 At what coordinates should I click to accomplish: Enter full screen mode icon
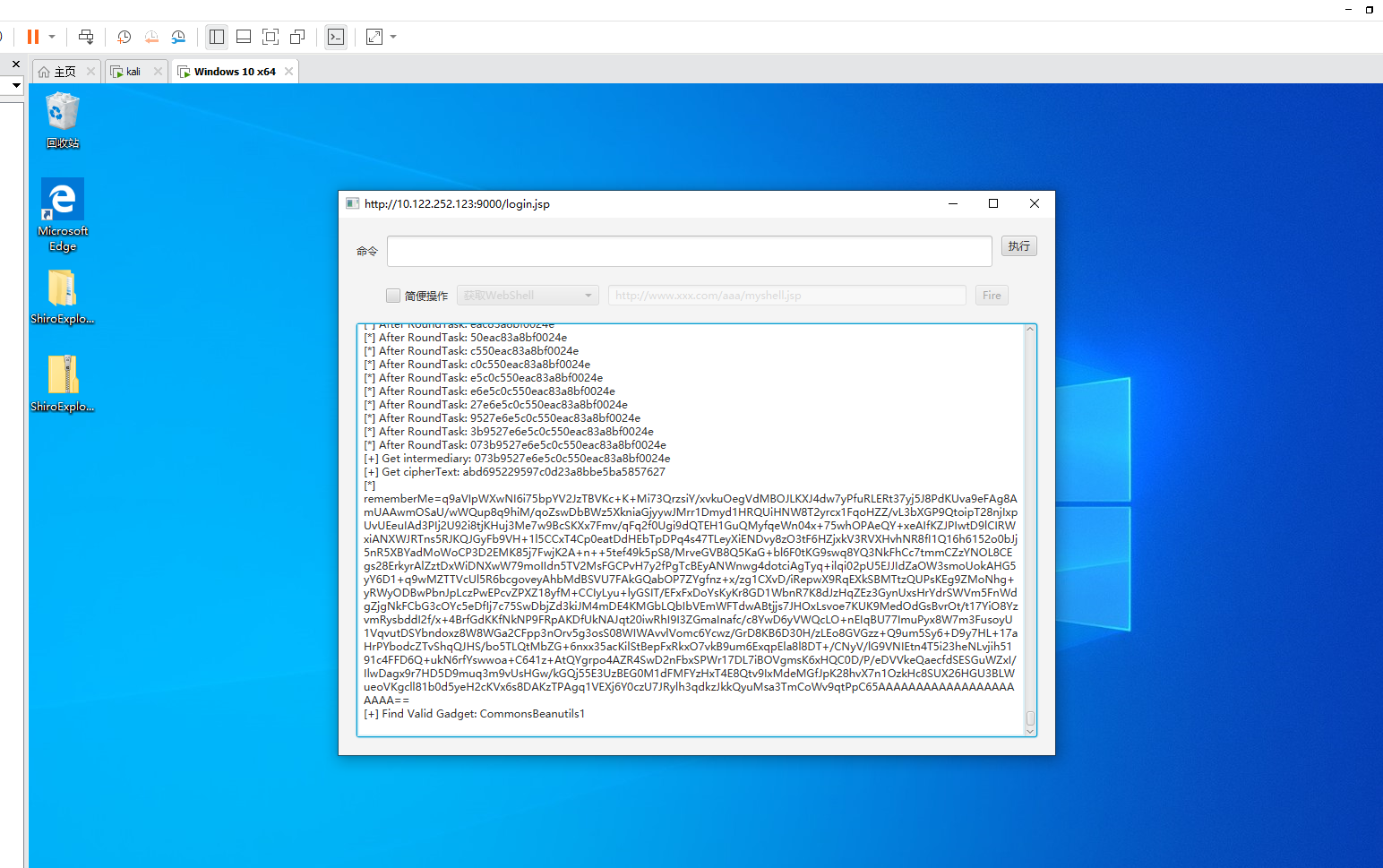(271, 37)
